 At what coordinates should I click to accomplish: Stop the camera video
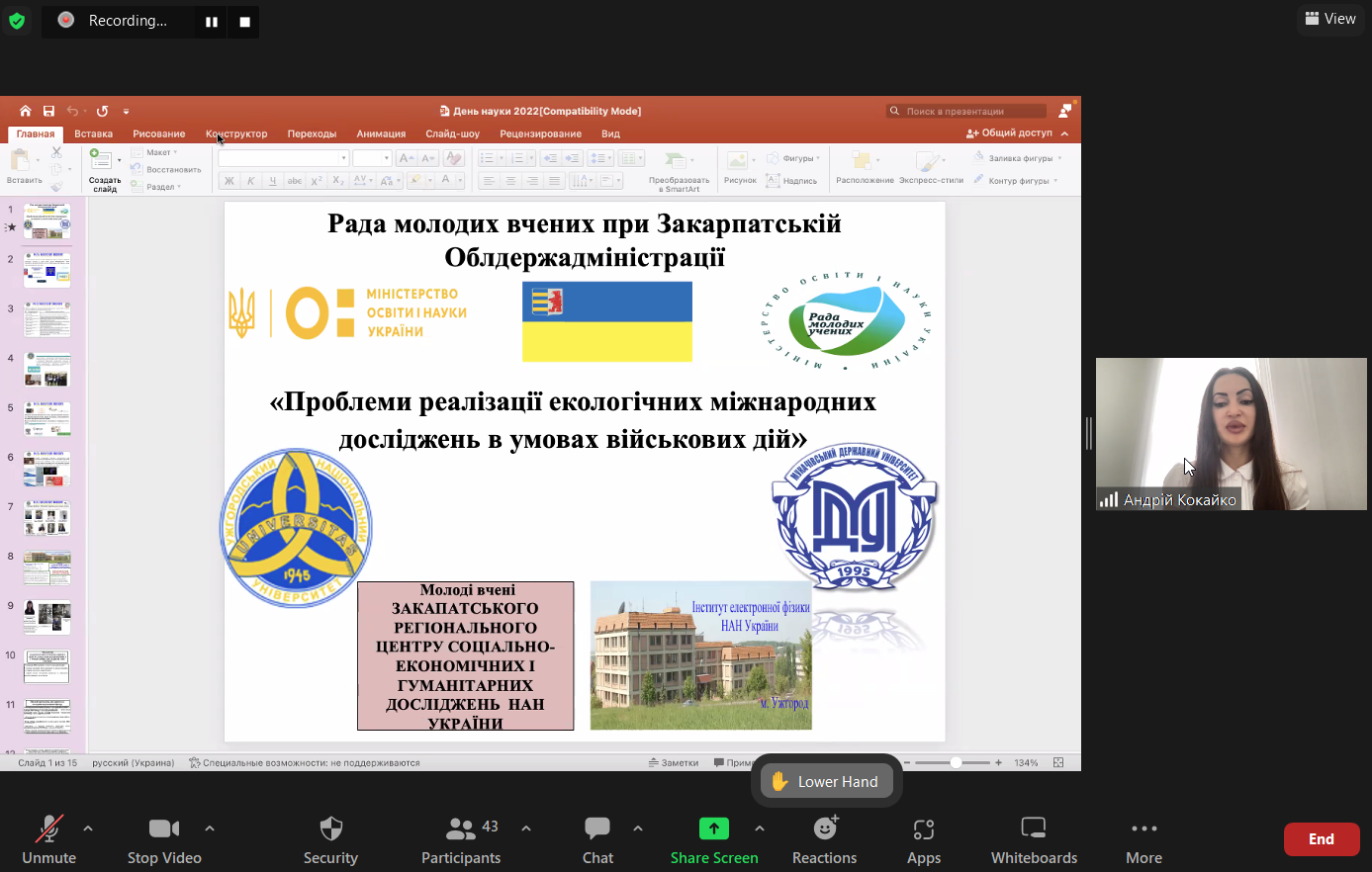(x=164, y=839)
